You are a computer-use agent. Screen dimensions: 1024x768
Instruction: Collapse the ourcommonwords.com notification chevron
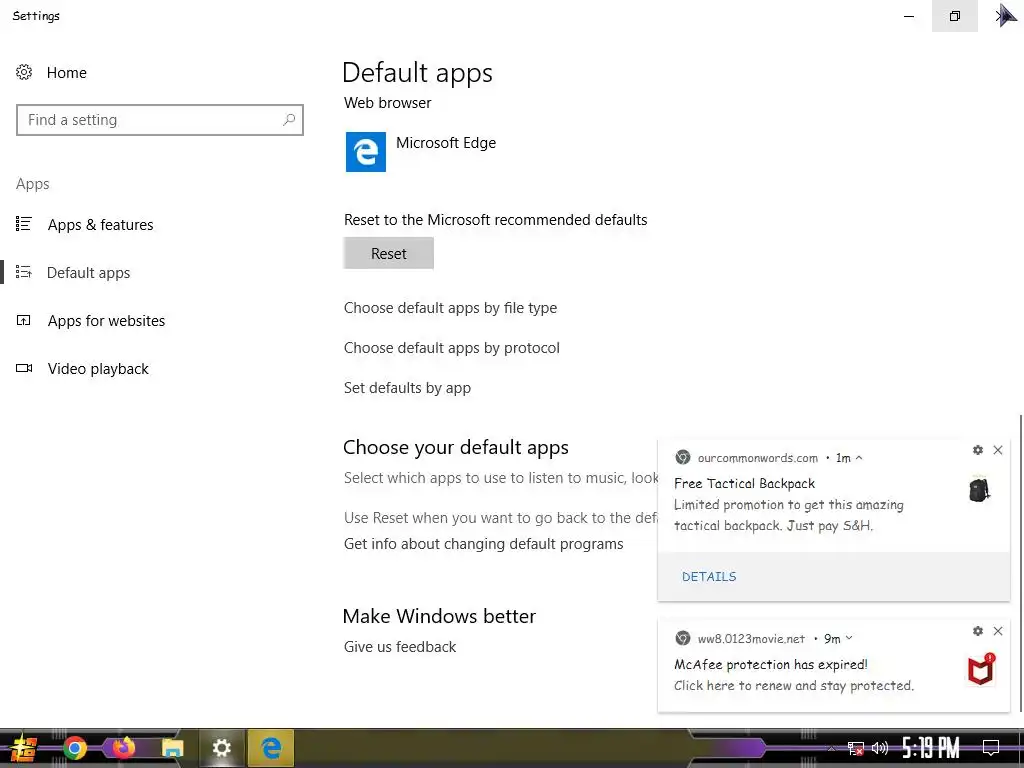pos(859,458)
